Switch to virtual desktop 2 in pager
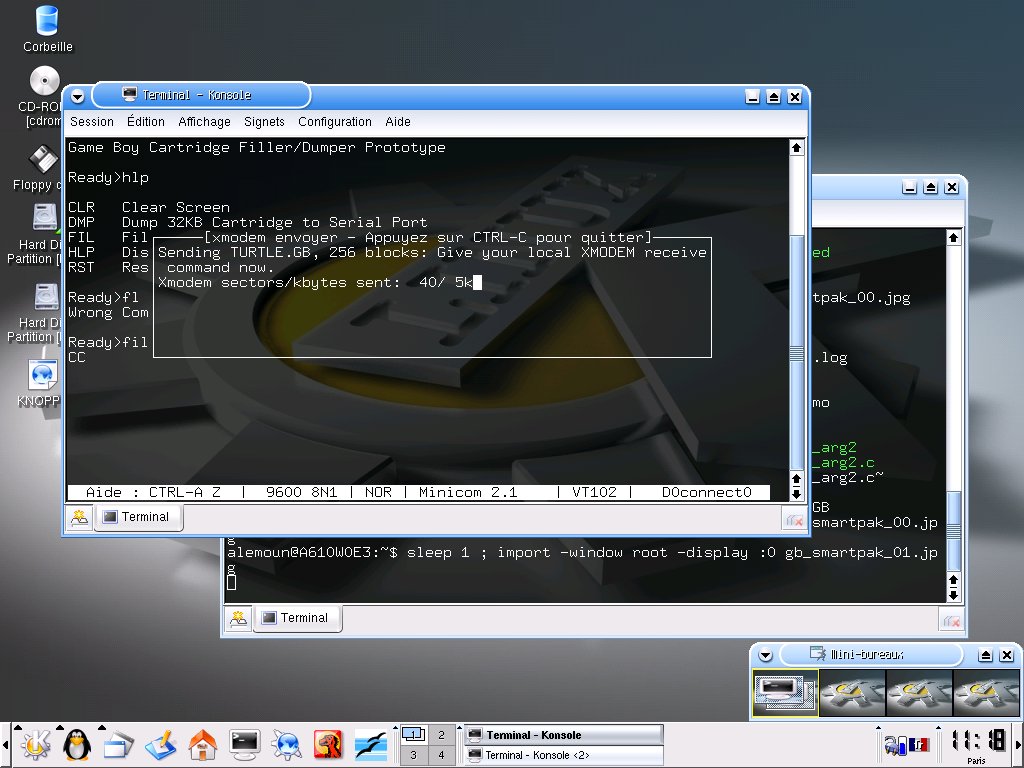Image resolution: width=1024 pixels, height=768 pixels. [441, 735]
